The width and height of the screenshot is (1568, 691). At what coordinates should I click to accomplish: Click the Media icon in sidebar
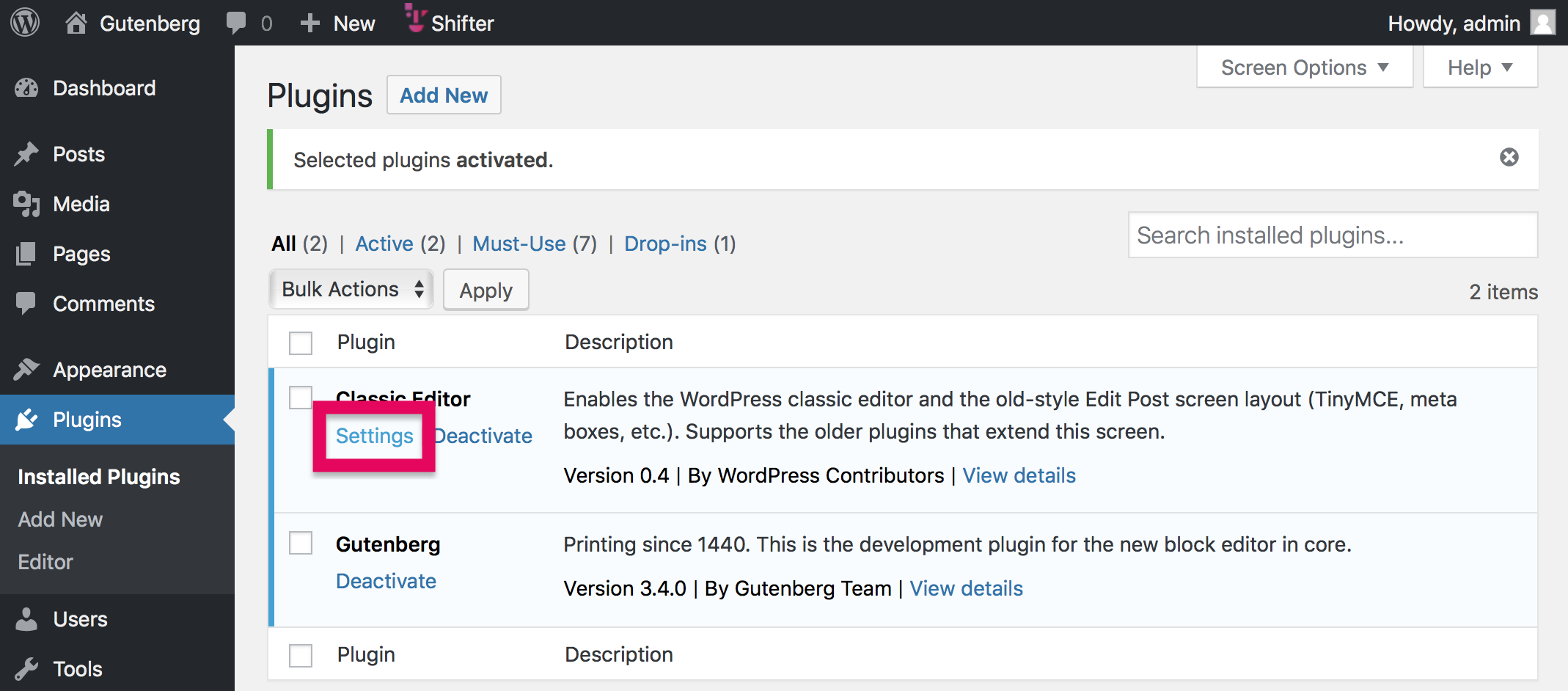[x=26, y=204]
